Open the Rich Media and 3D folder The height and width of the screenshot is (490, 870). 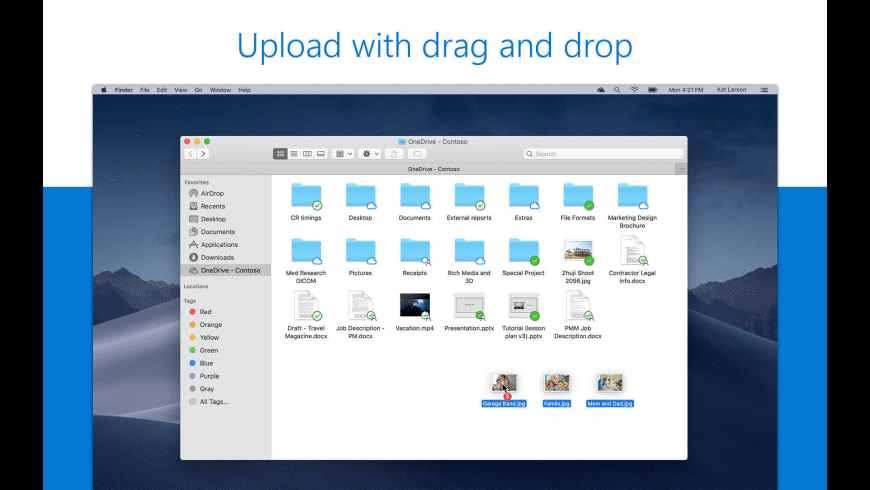tap(469, 251)
